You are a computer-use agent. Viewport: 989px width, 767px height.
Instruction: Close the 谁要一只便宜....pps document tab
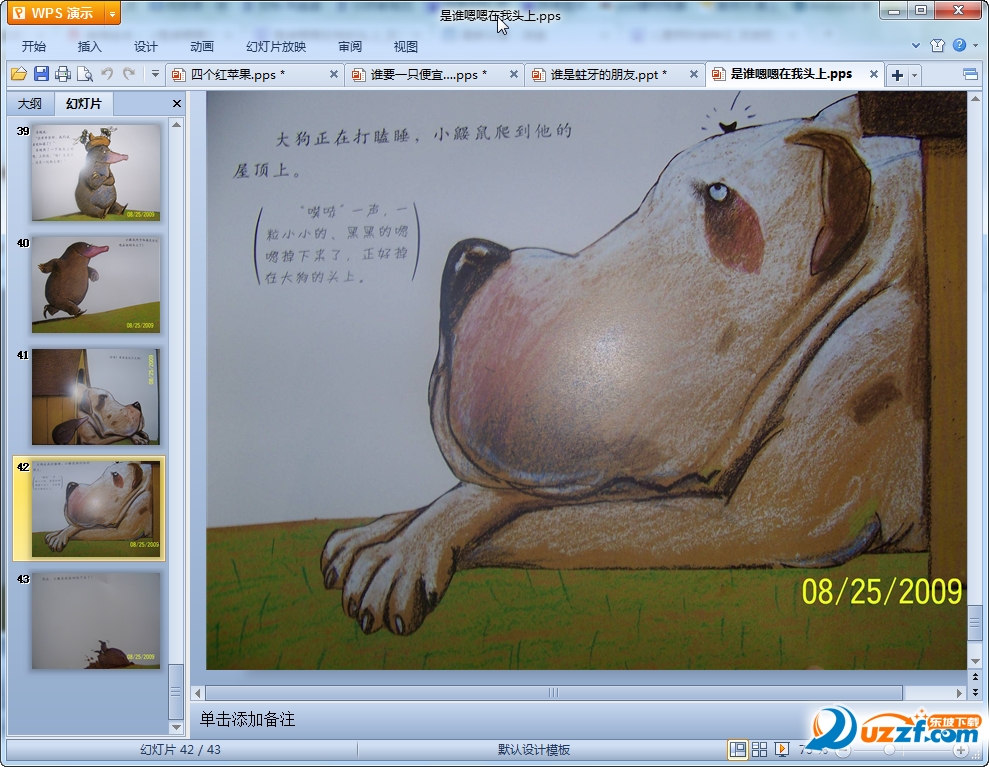[513, 74]
